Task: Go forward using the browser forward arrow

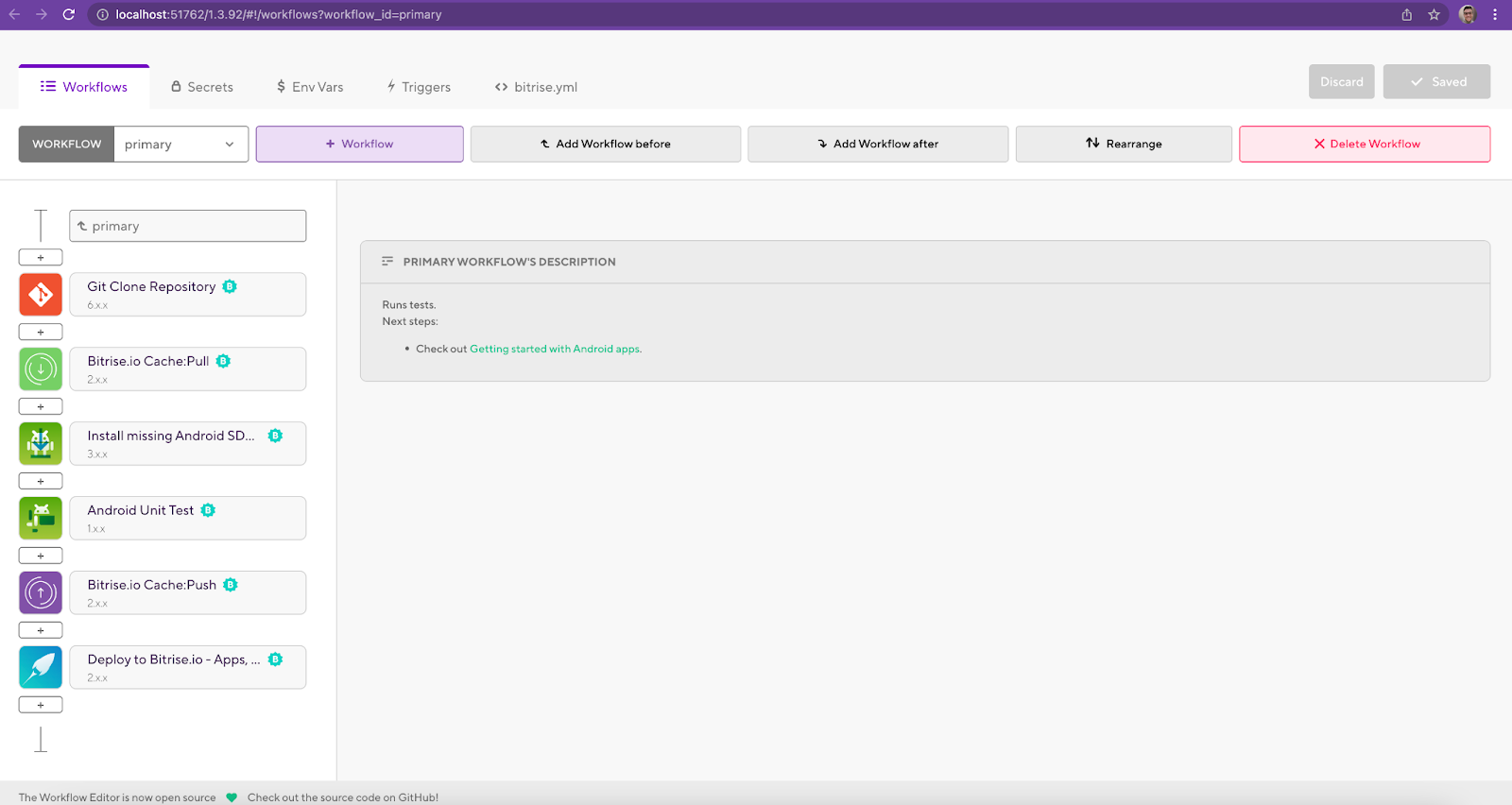Action: (x=42, y=14)
